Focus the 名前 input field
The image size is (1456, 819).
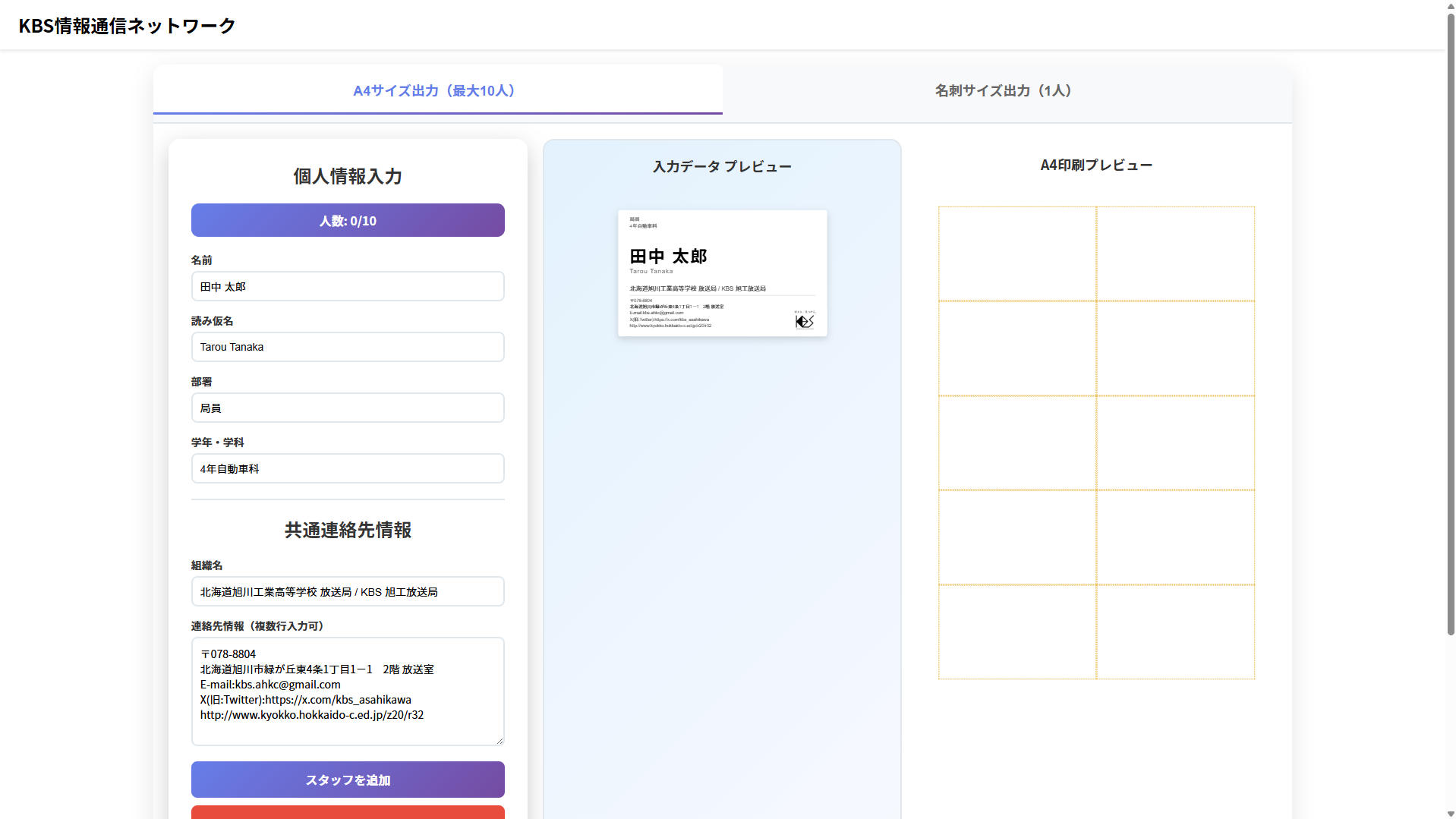coord(348,287)
